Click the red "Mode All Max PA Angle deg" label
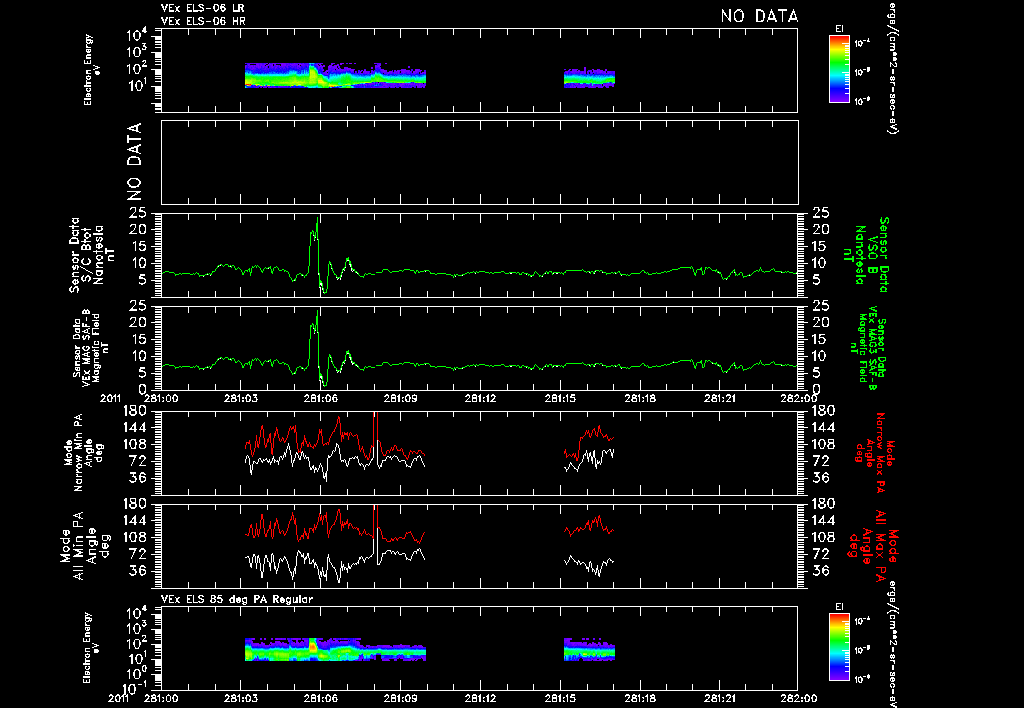The image size is (1024, 708). tap(871, 546)
